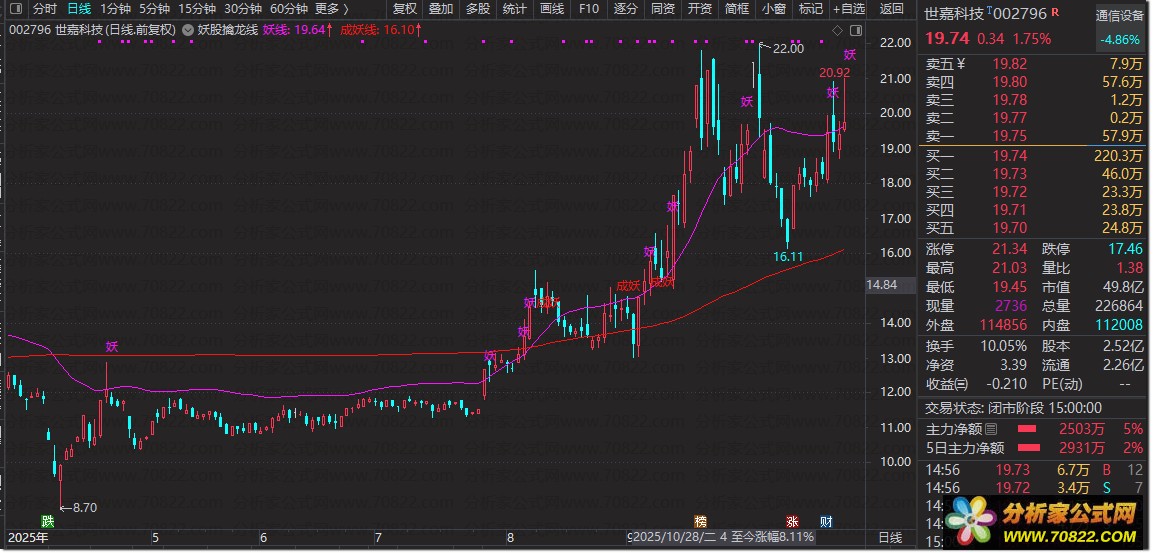The height and width of the screenshot is (553, 1153).
Task: Click the 返回 button
Action: pos(890,9)
